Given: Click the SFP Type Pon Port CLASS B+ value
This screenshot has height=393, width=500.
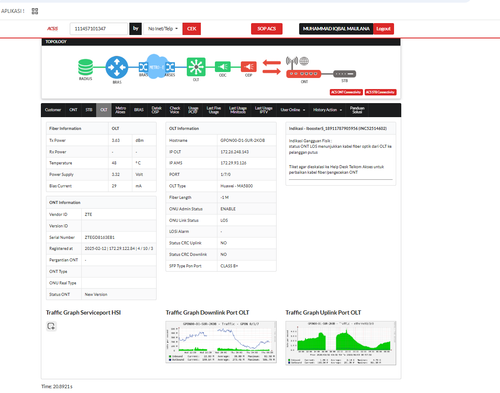Looking at the screenshot, I should [229, 266].
